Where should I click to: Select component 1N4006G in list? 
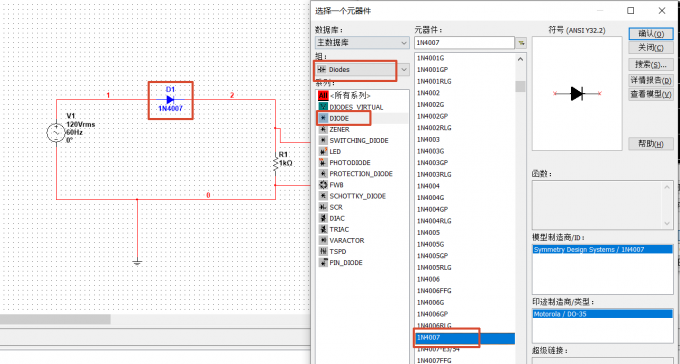(431, 302)
